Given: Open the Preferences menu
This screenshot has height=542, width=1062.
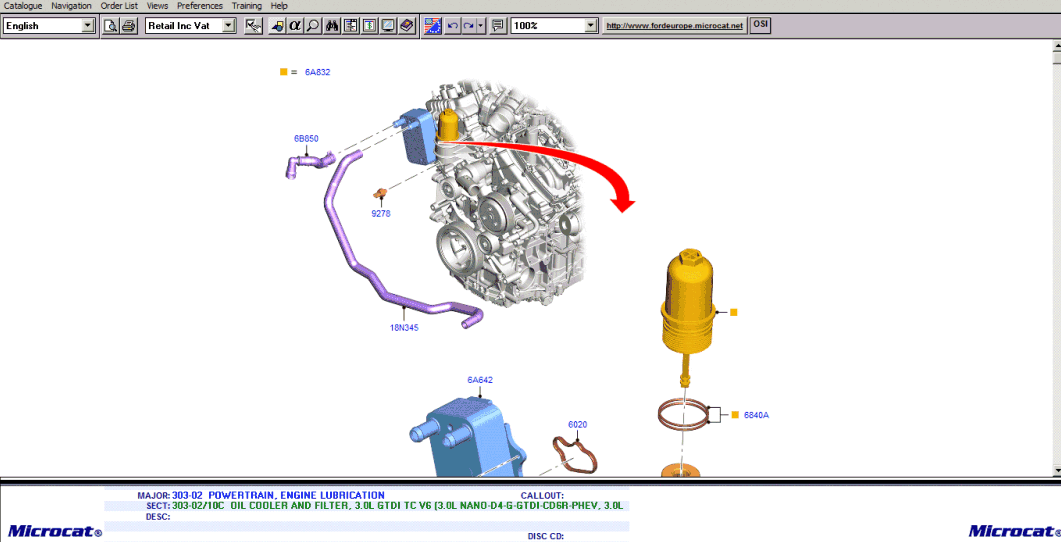Looking at the screenshot, I should pos(200,6).
